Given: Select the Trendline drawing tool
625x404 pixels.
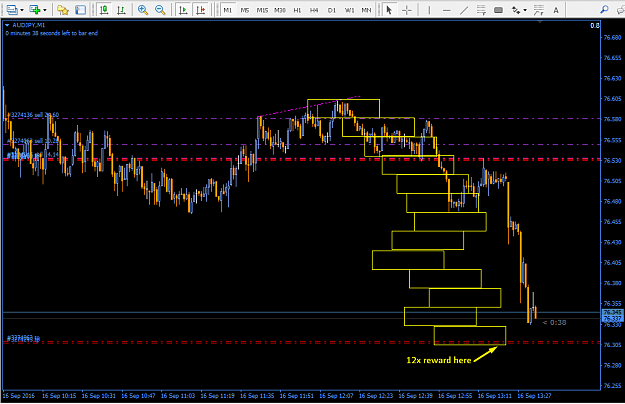Looking at the screenshot, I should (x=464, y=10).
